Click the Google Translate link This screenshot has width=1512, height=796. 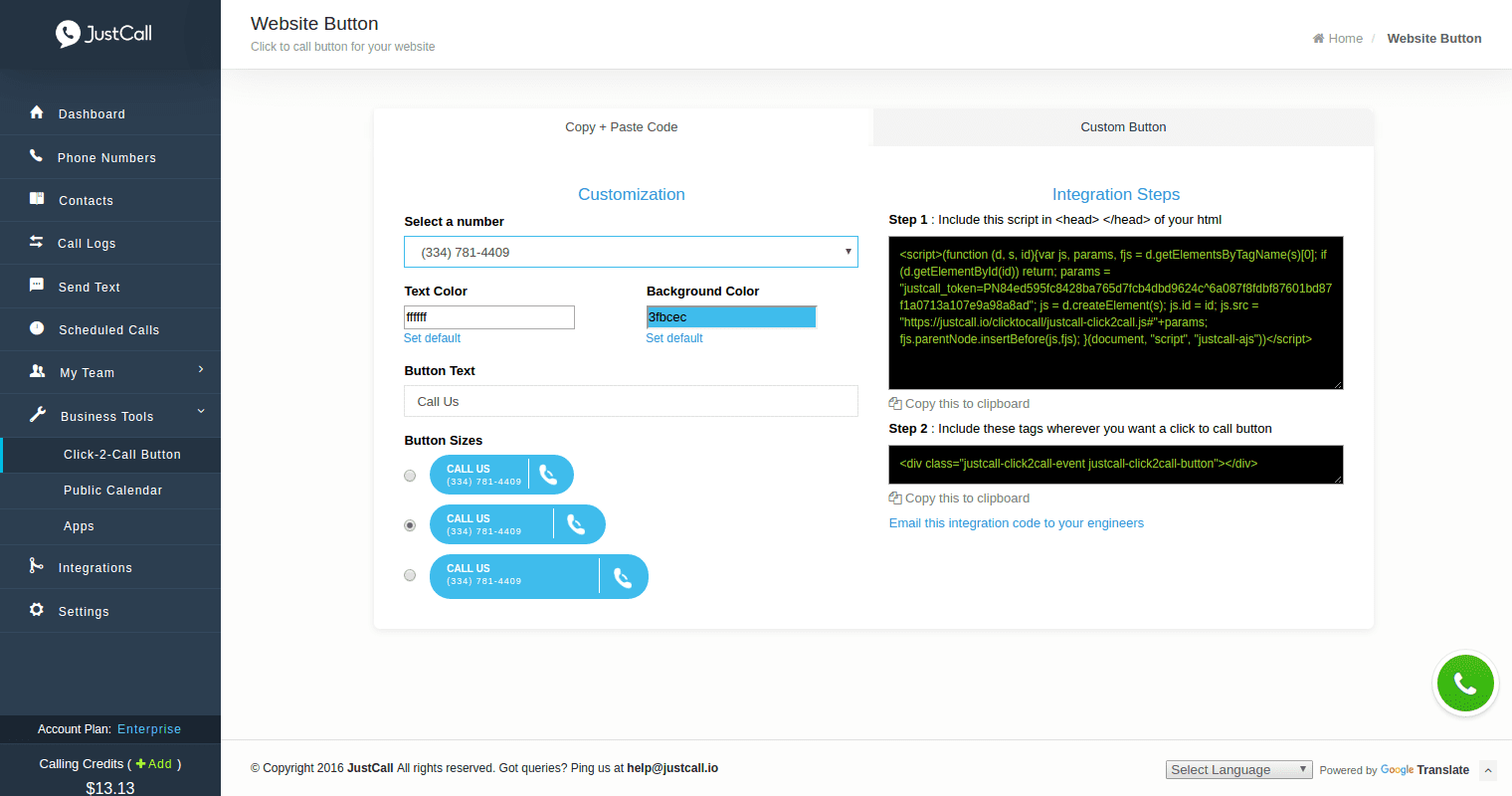[x=1424, y=770]
